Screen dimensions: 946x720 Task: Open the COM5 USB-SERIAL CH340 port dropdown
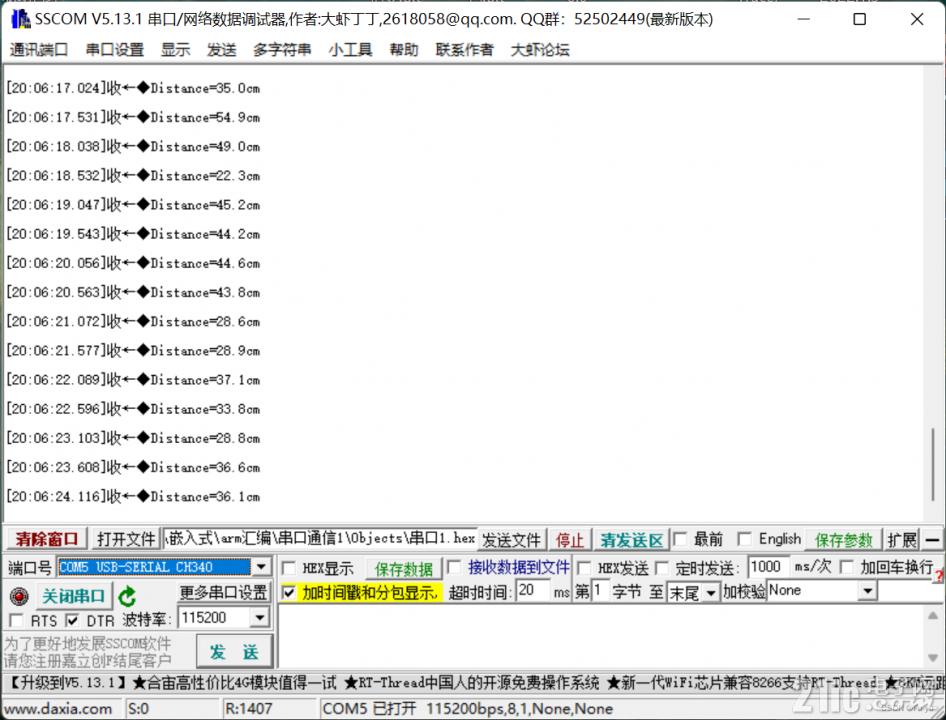(261, 567)
